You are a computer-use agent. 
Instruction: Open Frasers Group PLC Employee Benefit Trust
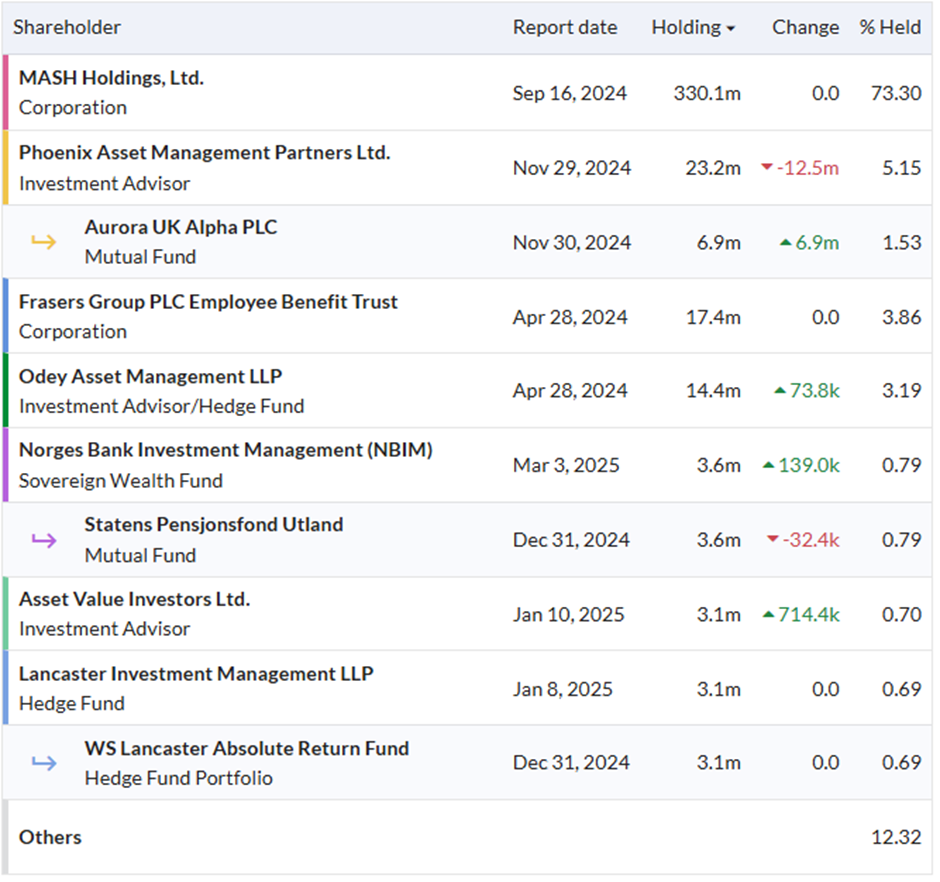pyautogui.click(x=208, y=302)
